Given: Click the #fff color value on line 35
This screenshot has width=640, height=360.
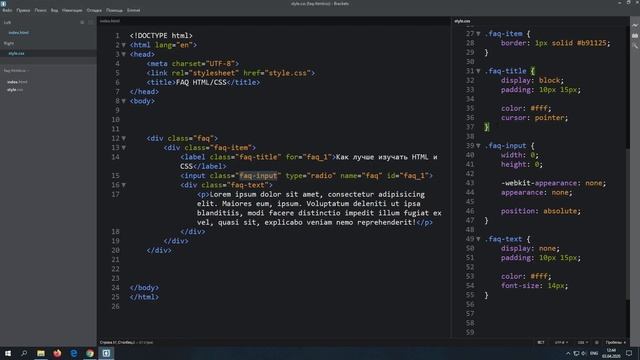Looking at the screenshot, I should pyautogui.click(x=539, y=109).
